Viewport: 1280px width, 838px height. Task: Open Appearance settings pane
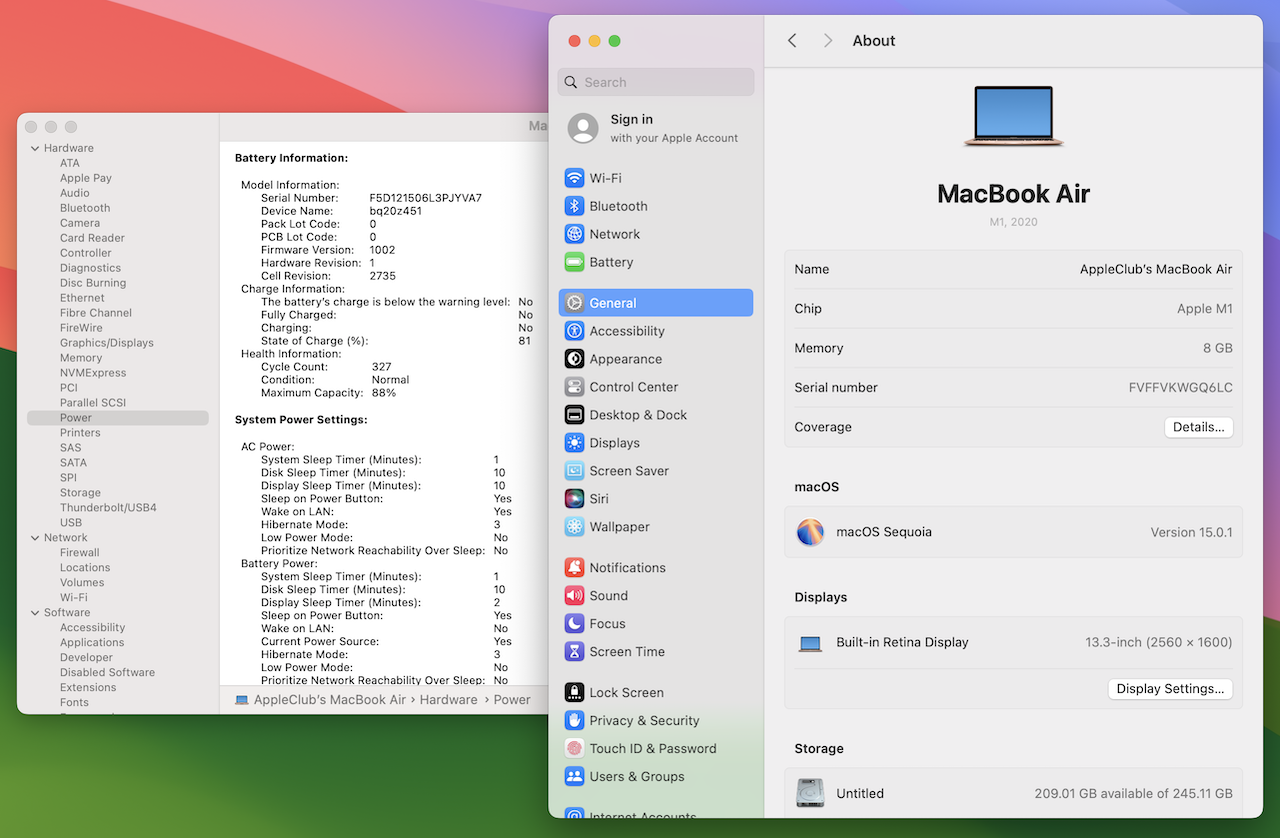(655, 359)
